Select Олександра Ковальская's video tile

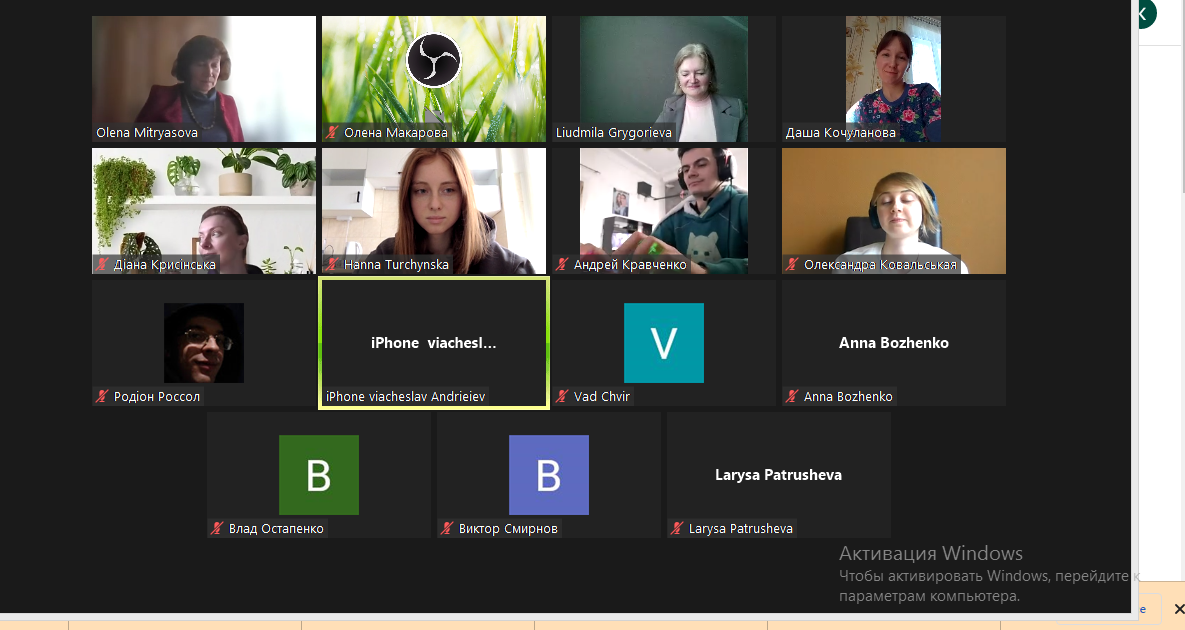point(894,211)
